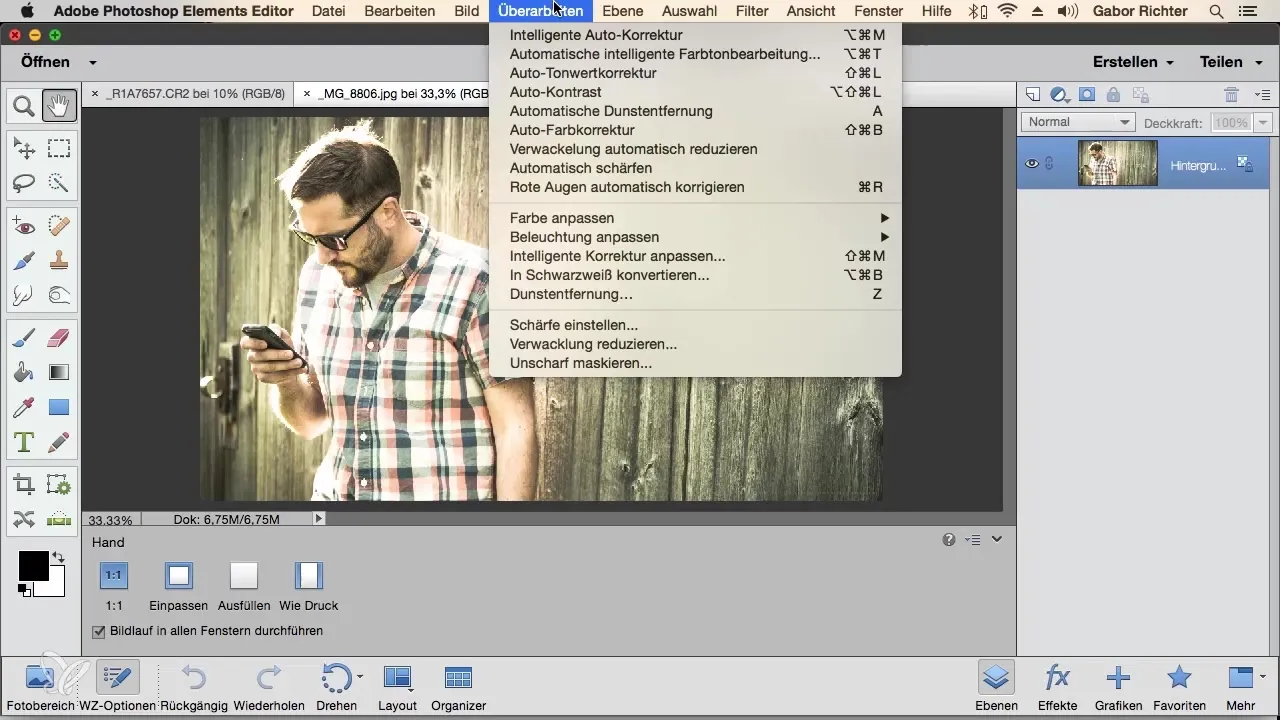
Task: Select the Quick Selection wand tool
Action: pos(59,183)
